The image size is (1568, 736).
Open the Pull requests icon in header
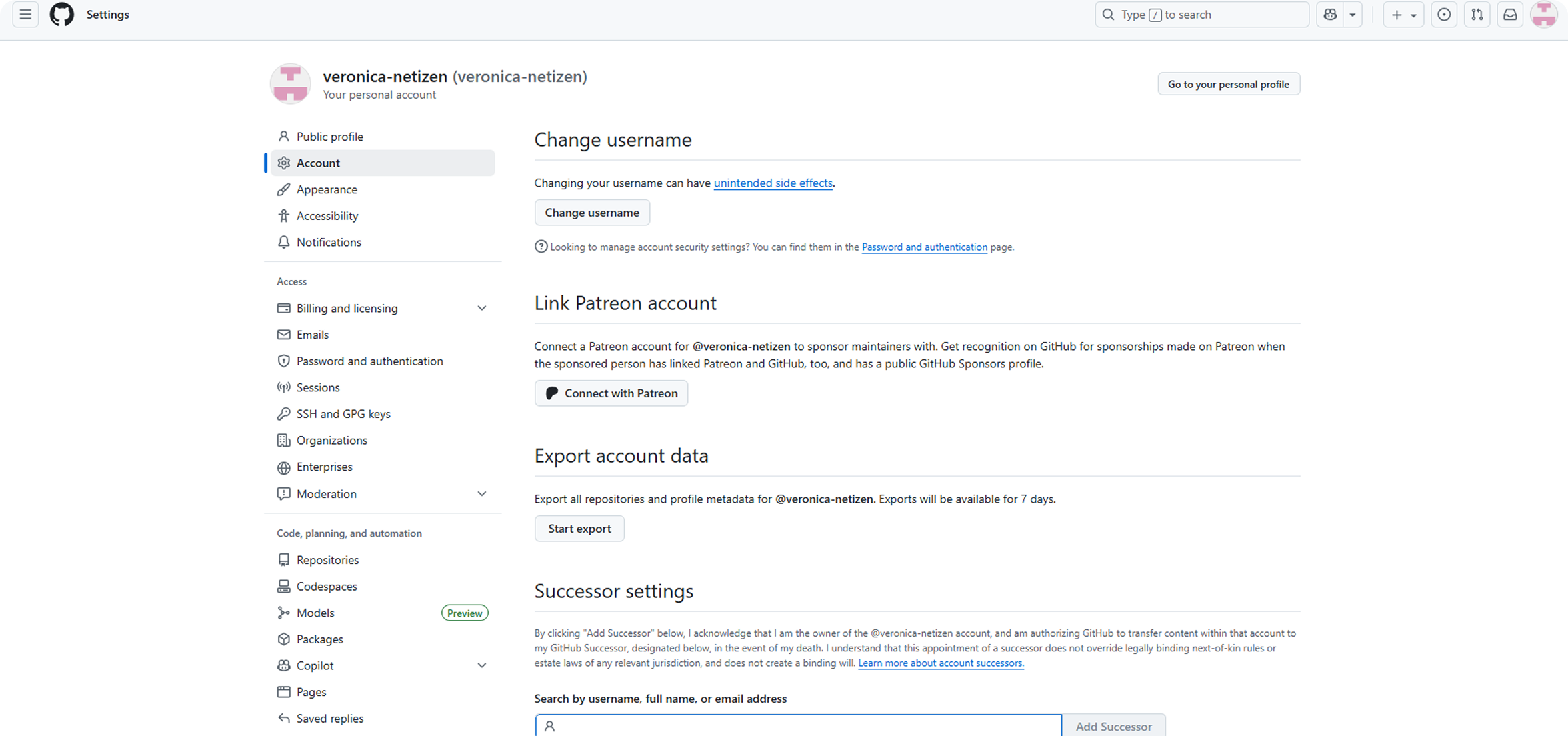[x=1477, y=15]
